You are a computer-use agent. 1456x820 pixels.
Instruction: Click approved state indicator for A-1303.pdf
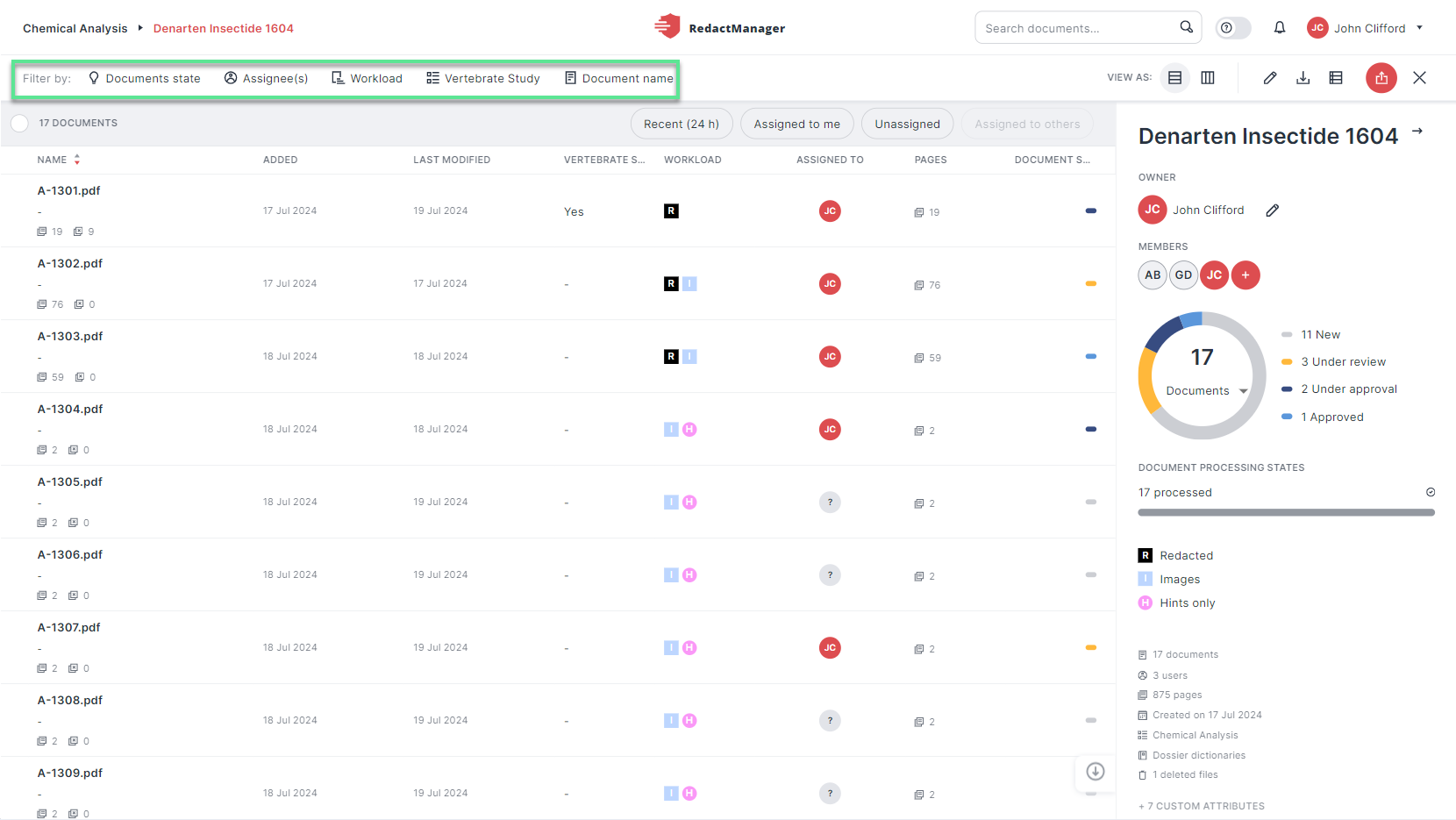tap(1091, 356)
